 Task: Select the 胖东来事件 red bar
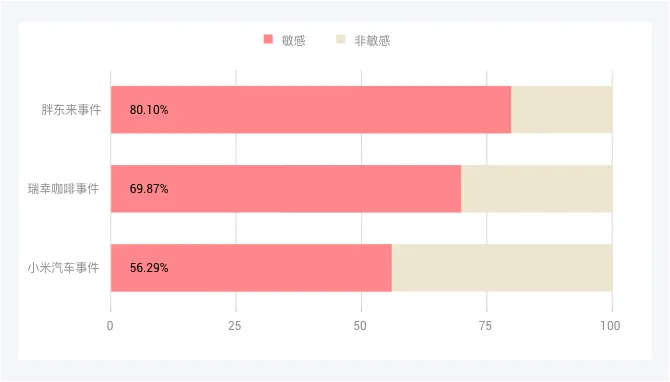(x=311, y=109)
